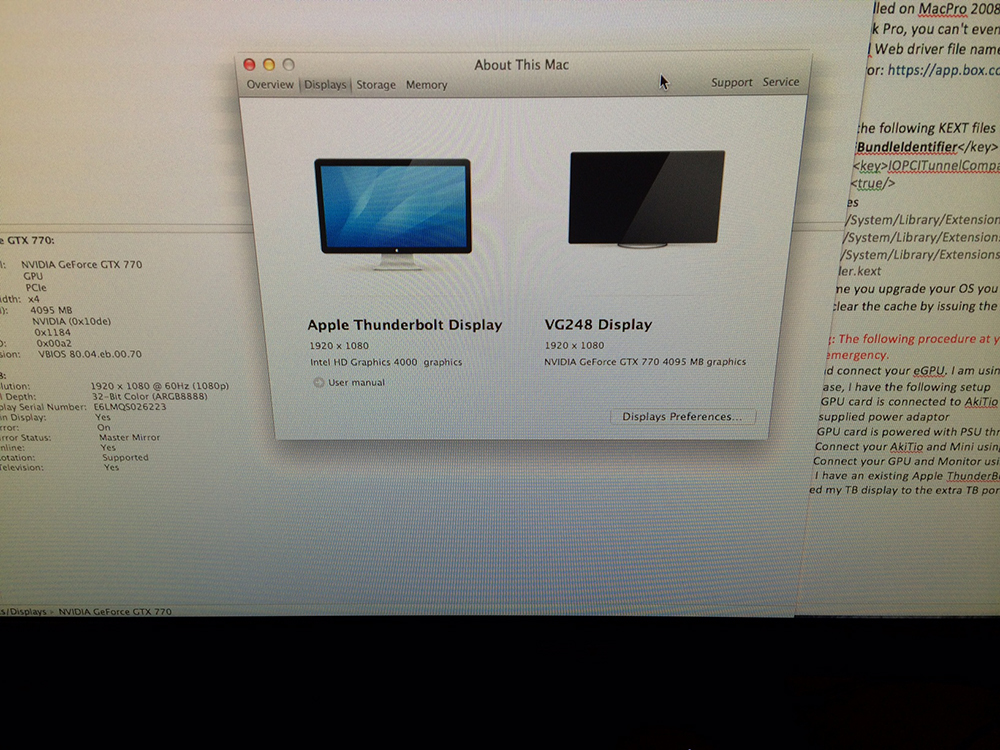Viewport: 1000px width, 750px height.
Task: Go to the Memory tab
Action: click(x=427, y=85)
